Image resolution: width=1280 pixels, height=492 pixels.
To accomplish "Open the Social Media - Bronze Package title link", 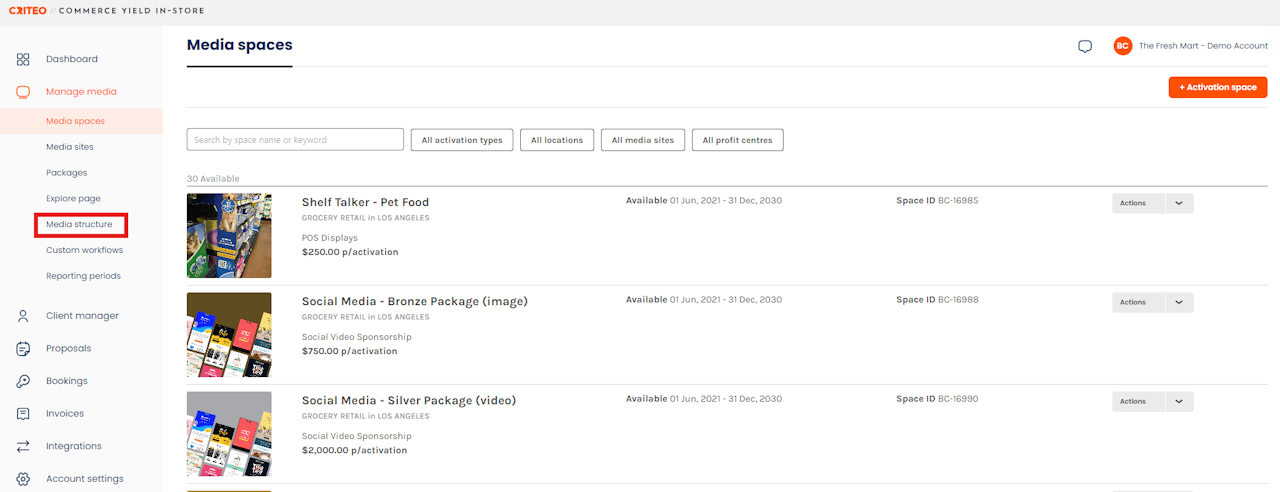I will coord(414,301).
